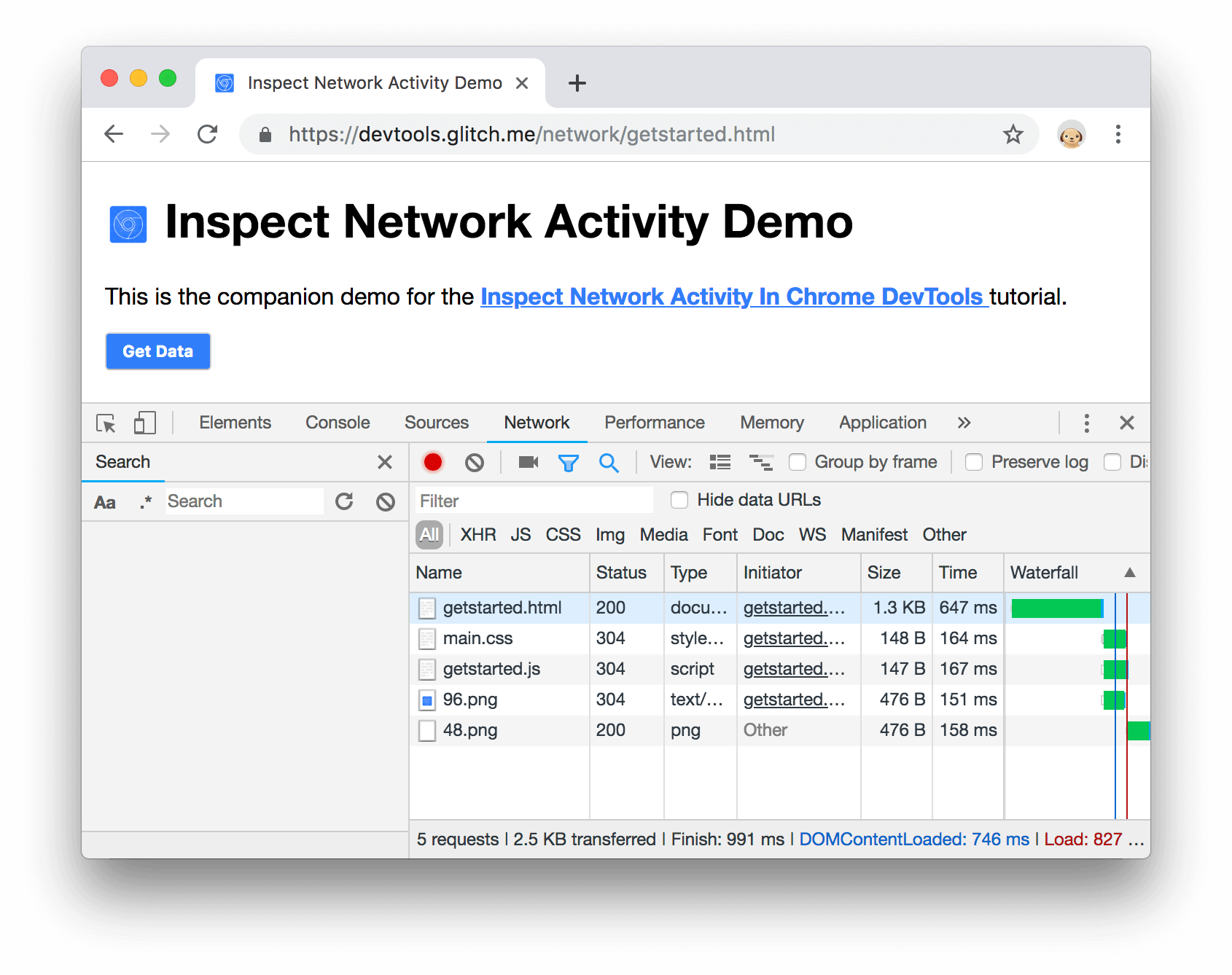
Task: Close the Search sidebar pane
Action: pyautogui.click(x=385, y=462)
